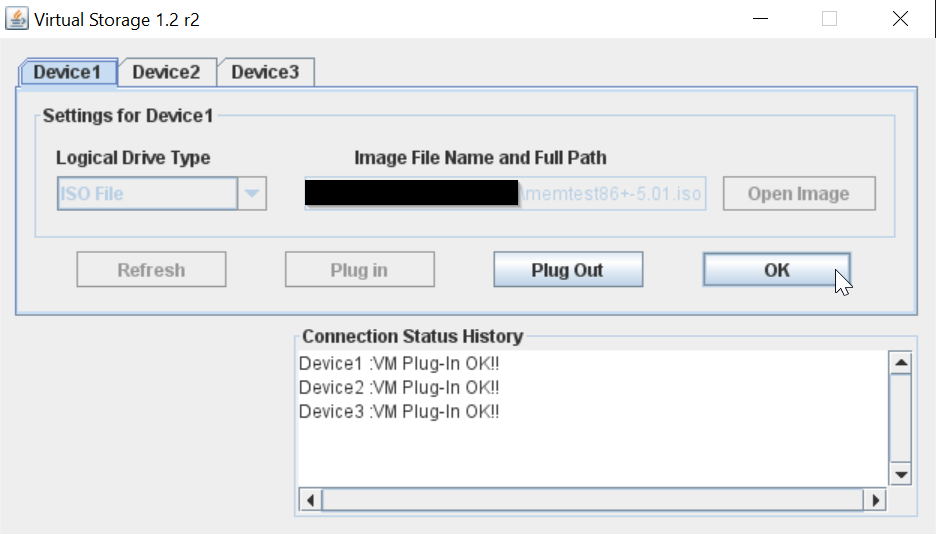Click the history scroll down arrow

[x=901, y=475]
